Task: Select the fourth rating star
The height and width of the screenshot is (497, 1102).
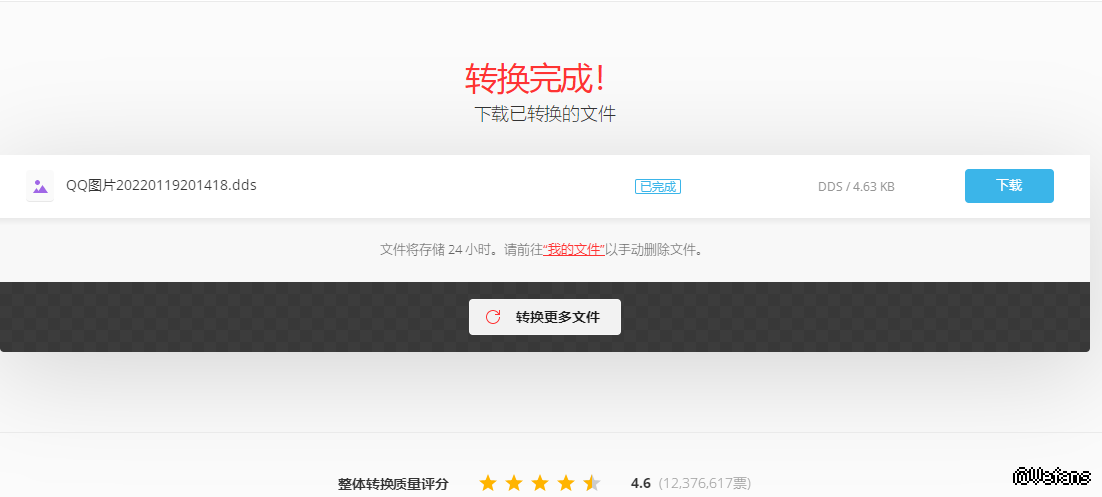Action: point(566,483)
